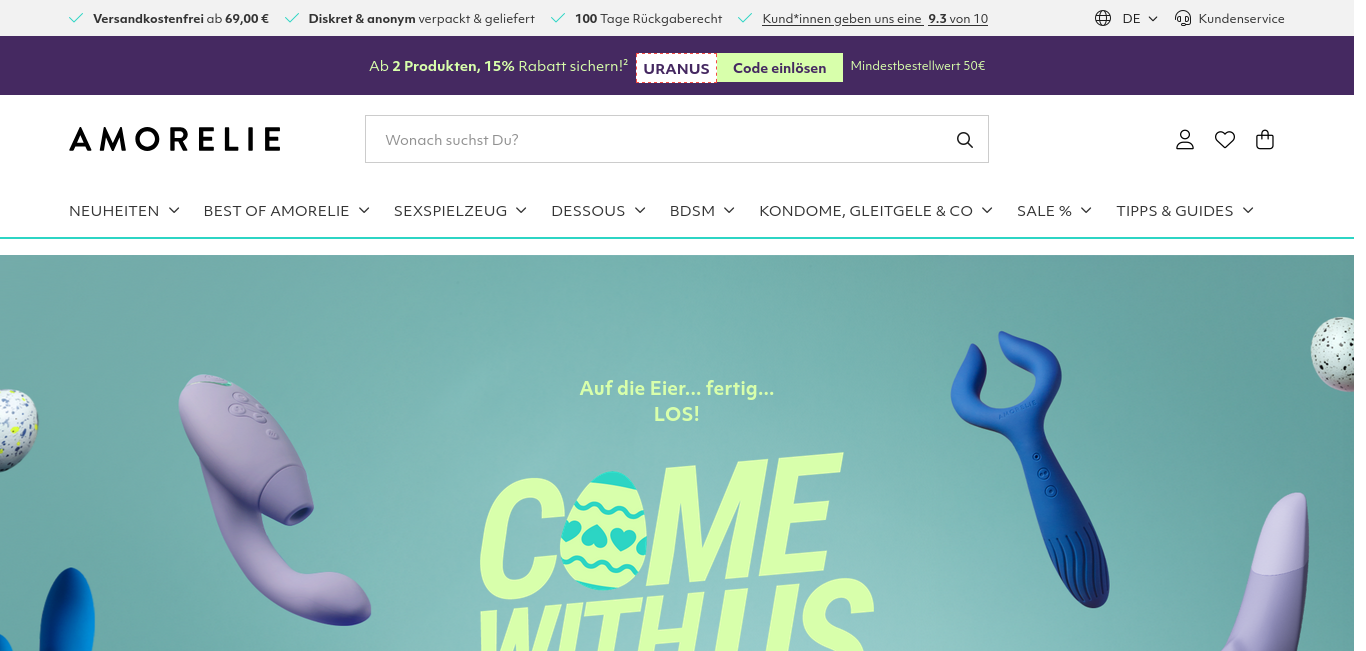Click the search magnifier icon
Screen dimensions: 1366x651
click(965, 140)
